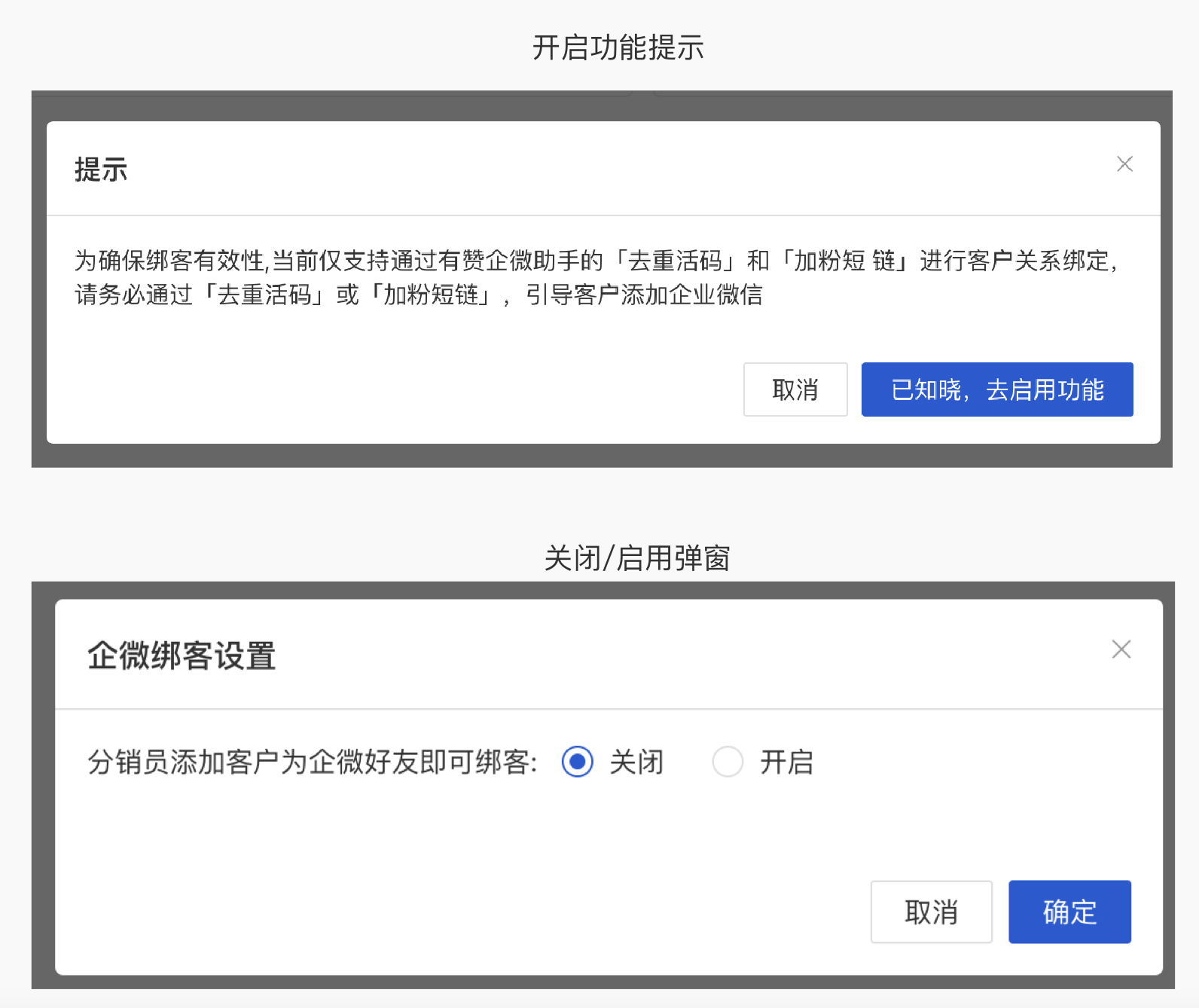Click the 关闭/启用弹窗 heading

(x=637, y=558)
